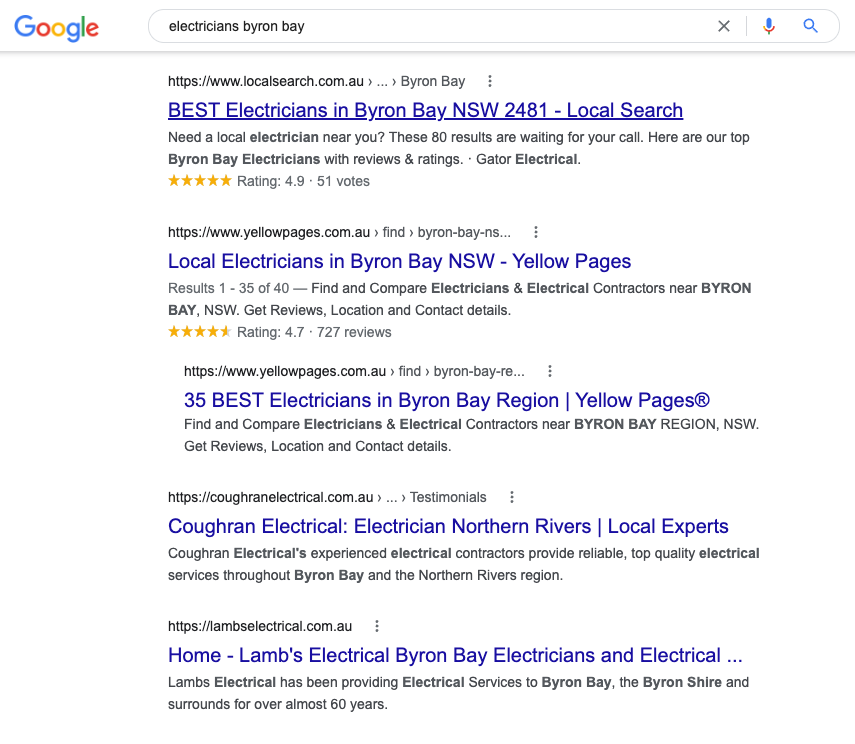Open BEST Electricians in Byron Bay NSW 2481 link
855x744 pixels.
425,110
